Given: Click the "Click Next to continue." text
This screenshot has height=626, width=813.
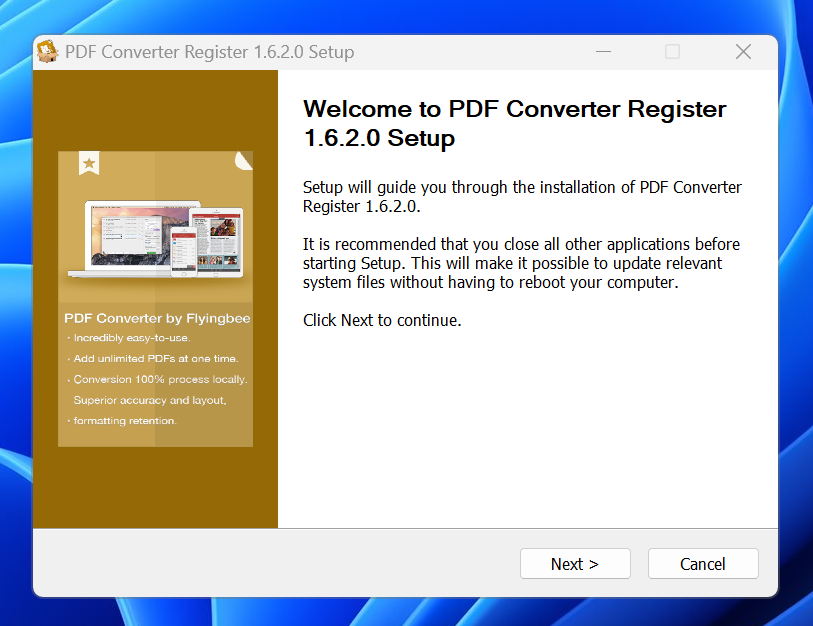Looking at the screenshot, I should (382, 321).
